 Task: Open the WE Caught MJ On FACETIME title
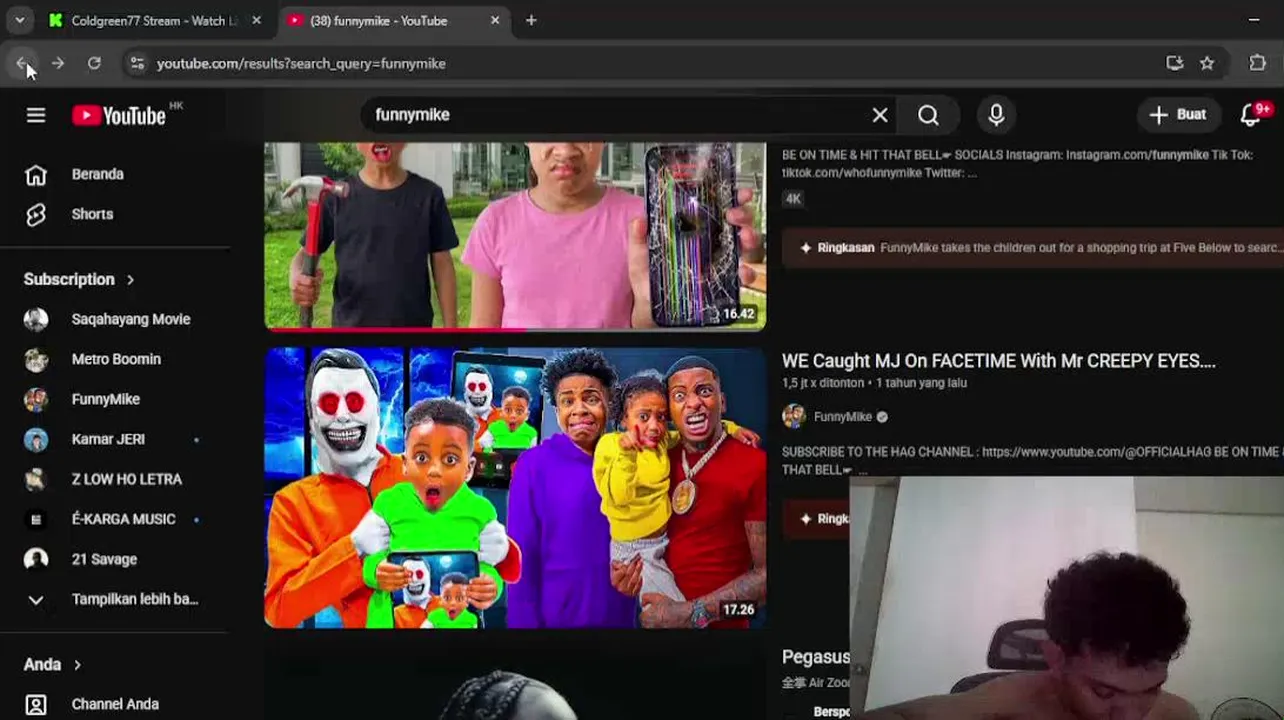(998, 361)
